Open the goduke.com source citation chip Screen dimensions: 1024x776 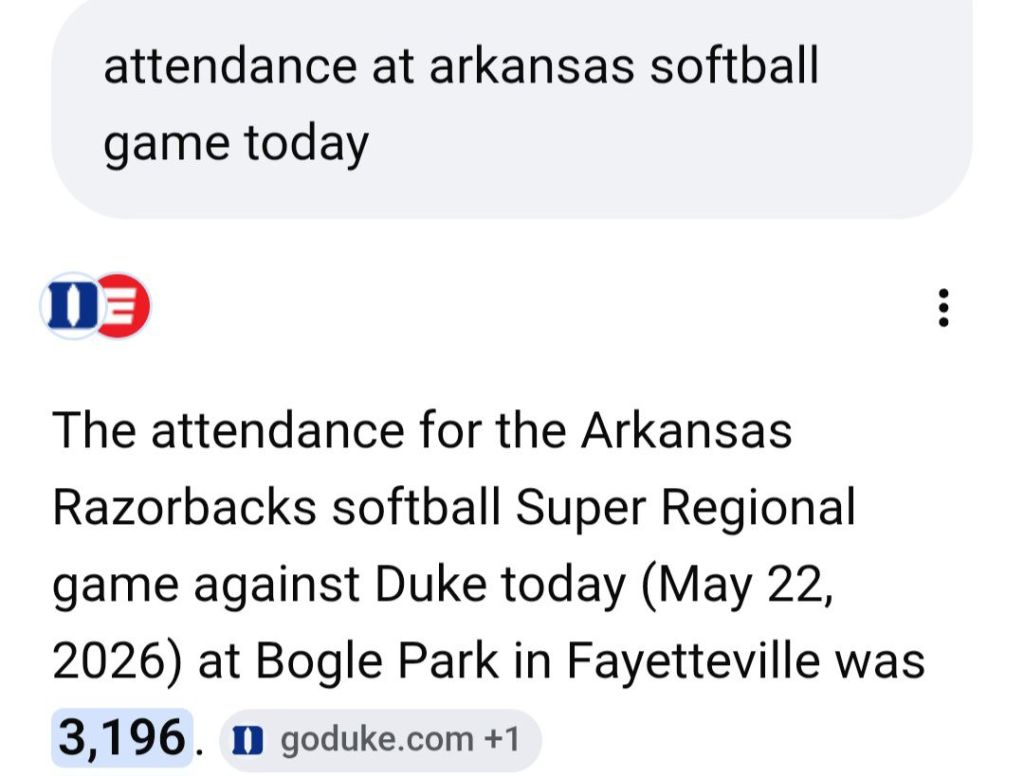click(380, 739)
